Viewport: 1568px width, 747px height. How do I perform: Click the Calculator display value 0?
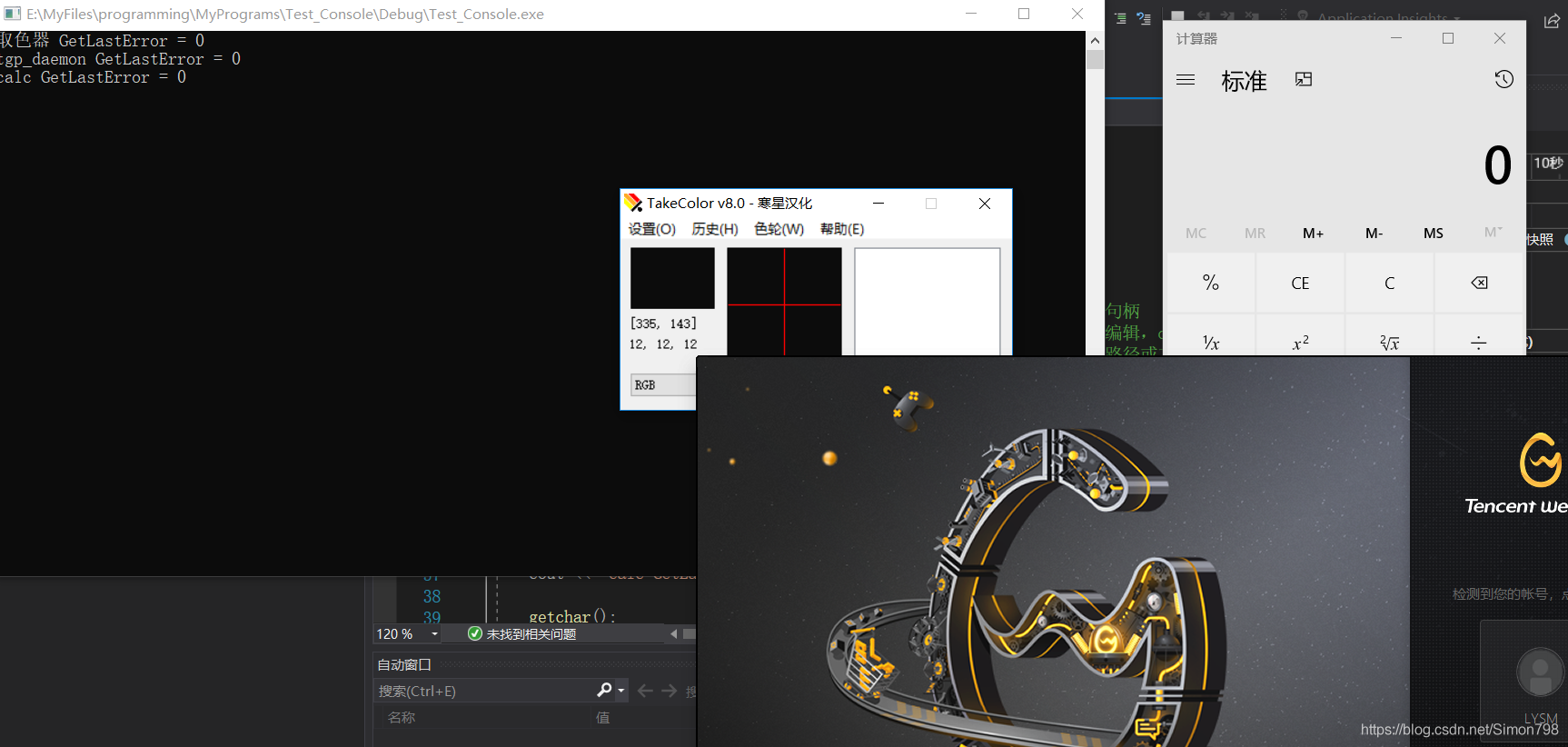(x=1498, y=165)
